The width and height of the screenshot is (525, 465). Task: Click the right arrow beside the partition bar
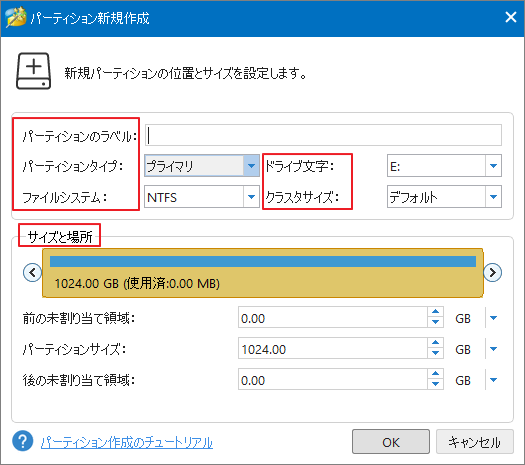(493, 273)
